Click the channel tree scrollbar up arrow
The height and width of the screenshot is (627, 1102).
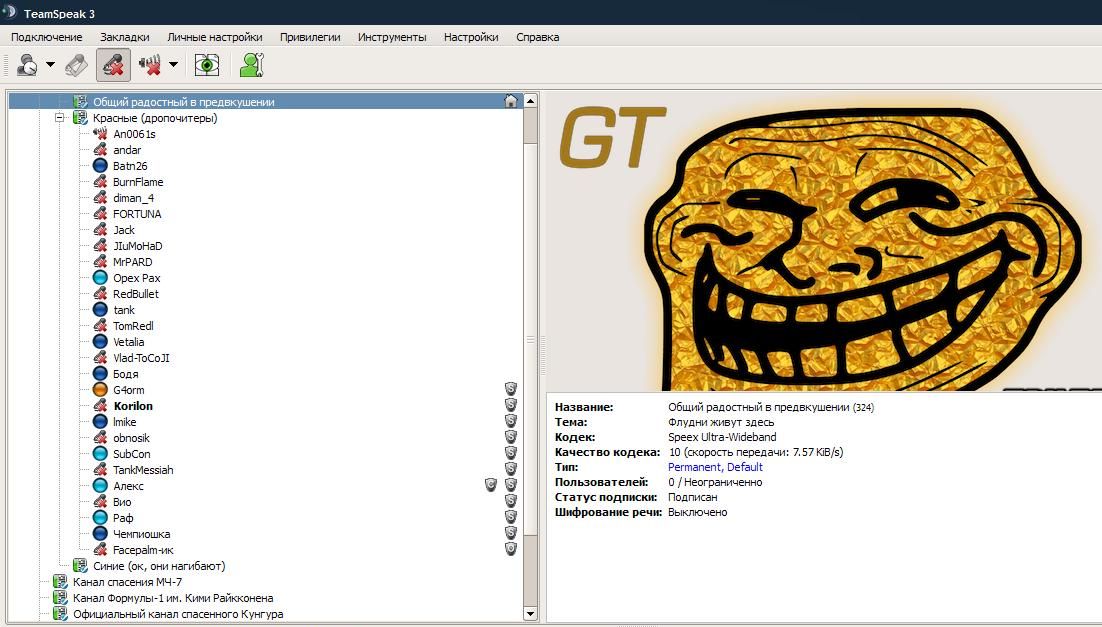click(x=531, y=101)
